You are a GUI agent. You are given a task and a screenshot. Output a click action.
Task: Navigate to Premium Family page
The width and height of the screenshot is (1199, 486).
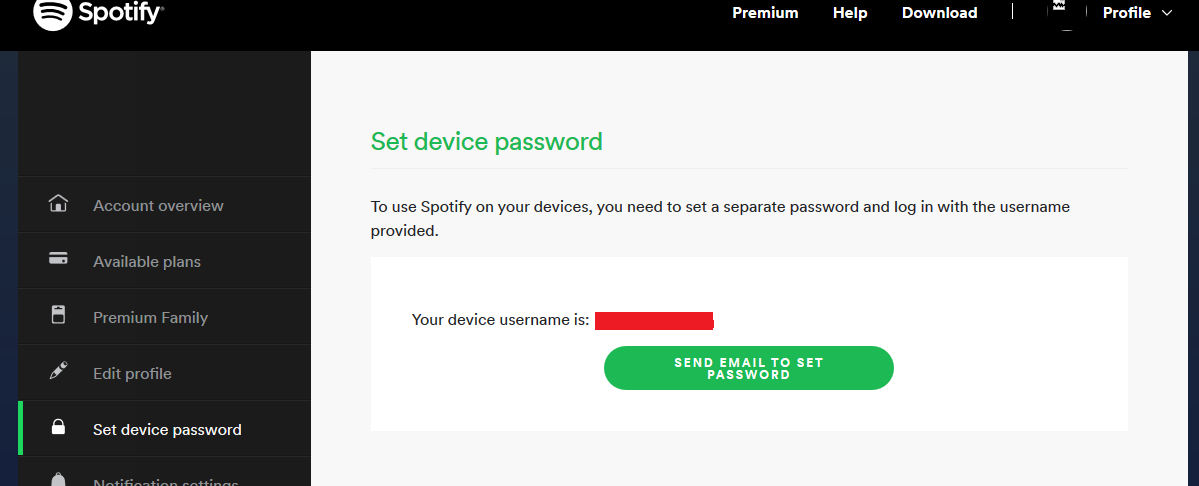pyautogui.click(x=150, y=317)
